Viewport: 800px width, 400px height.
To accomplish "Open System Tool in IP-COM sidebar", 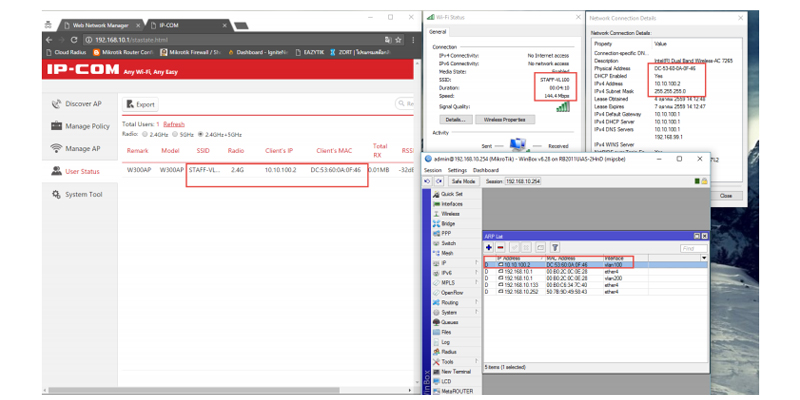I will 77,194.
